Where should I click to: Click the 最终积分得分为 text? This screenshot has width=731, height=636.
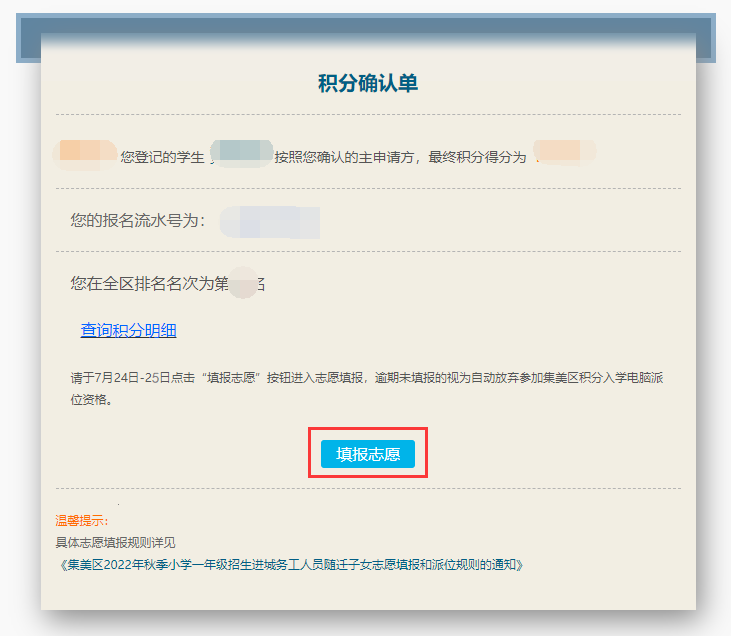[x=477, y=157]
